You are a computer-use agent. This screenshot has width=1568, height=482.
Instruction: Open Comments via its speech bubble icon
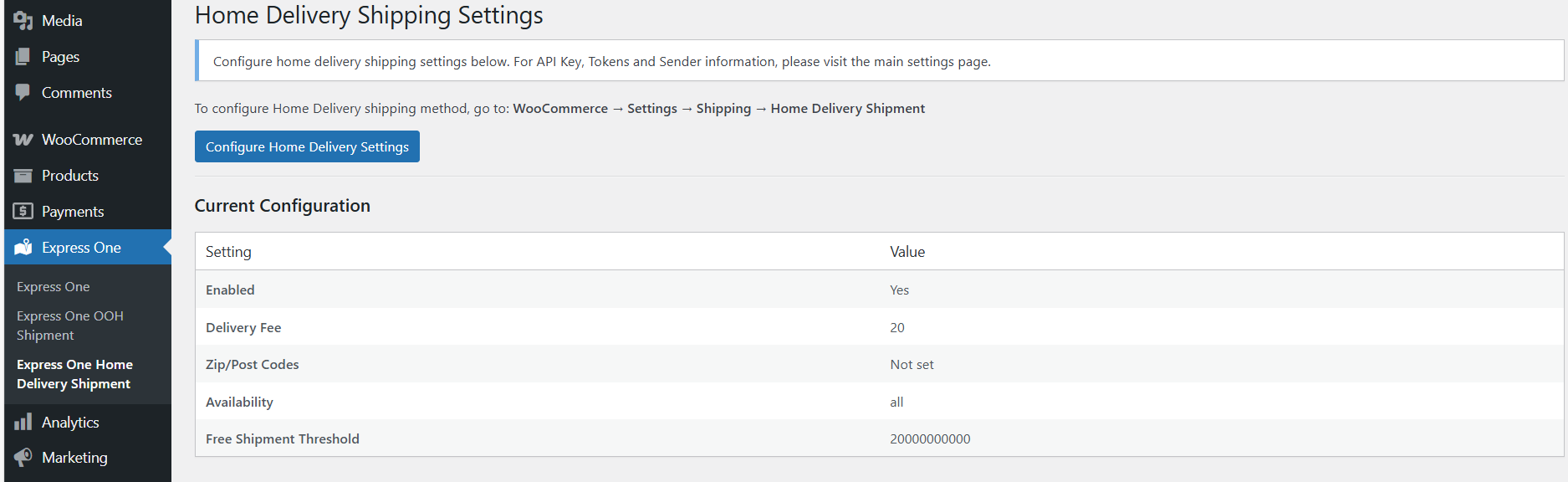tap(24, 92)
